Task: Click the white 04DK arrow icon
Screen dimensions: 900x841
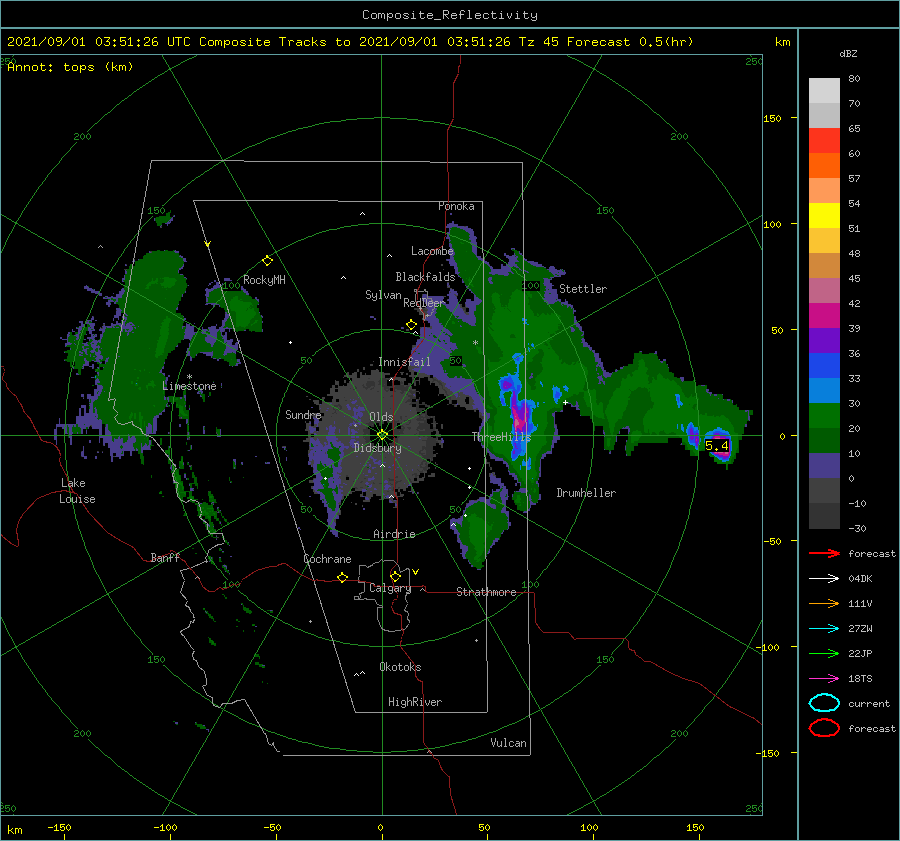Action: coord(824,579)
